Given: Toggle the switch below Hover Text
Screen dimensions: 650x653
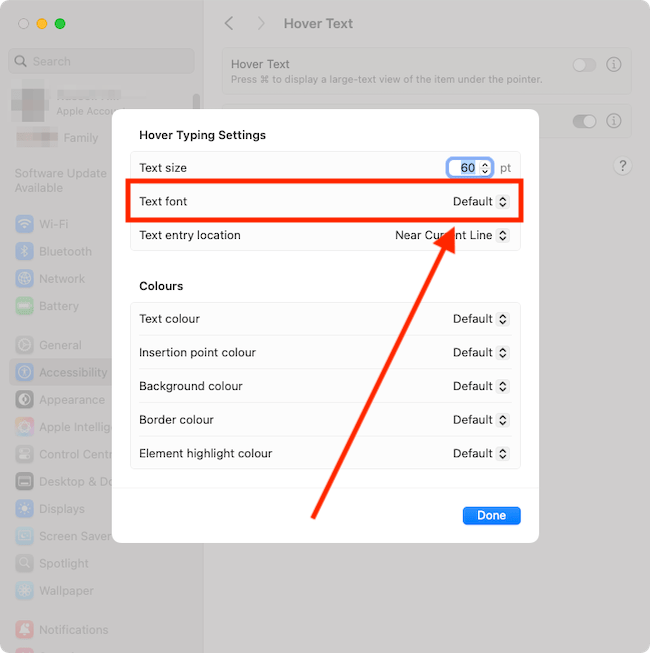Looking at the screenshot, I should (584, 121).
